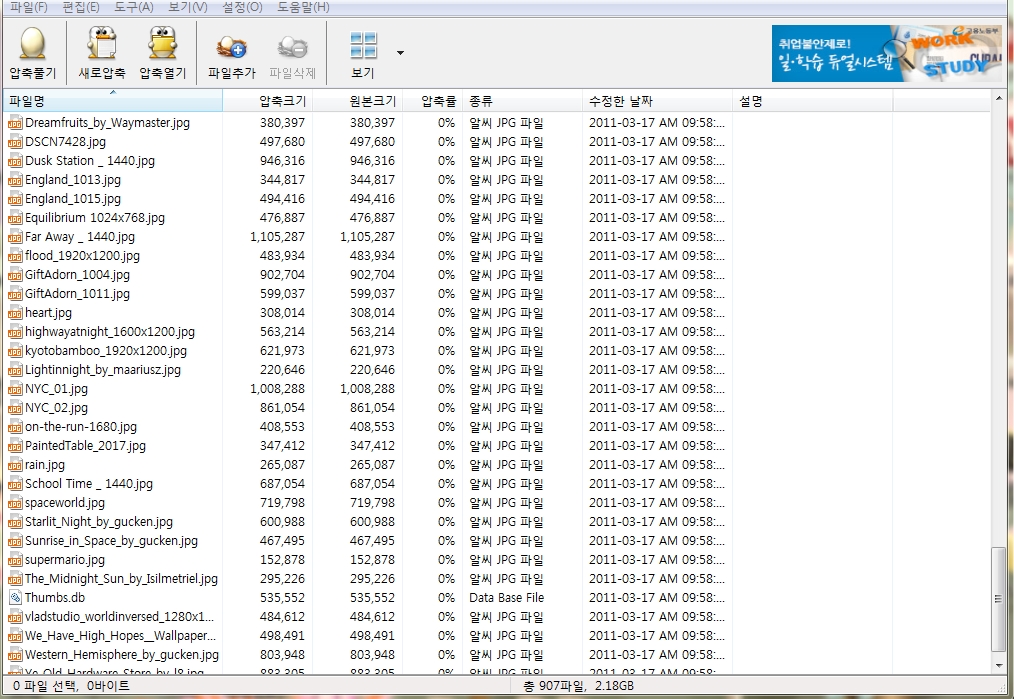
Task: Click the 압축풀기 (extract) egg icon
Action: (33, 45)
